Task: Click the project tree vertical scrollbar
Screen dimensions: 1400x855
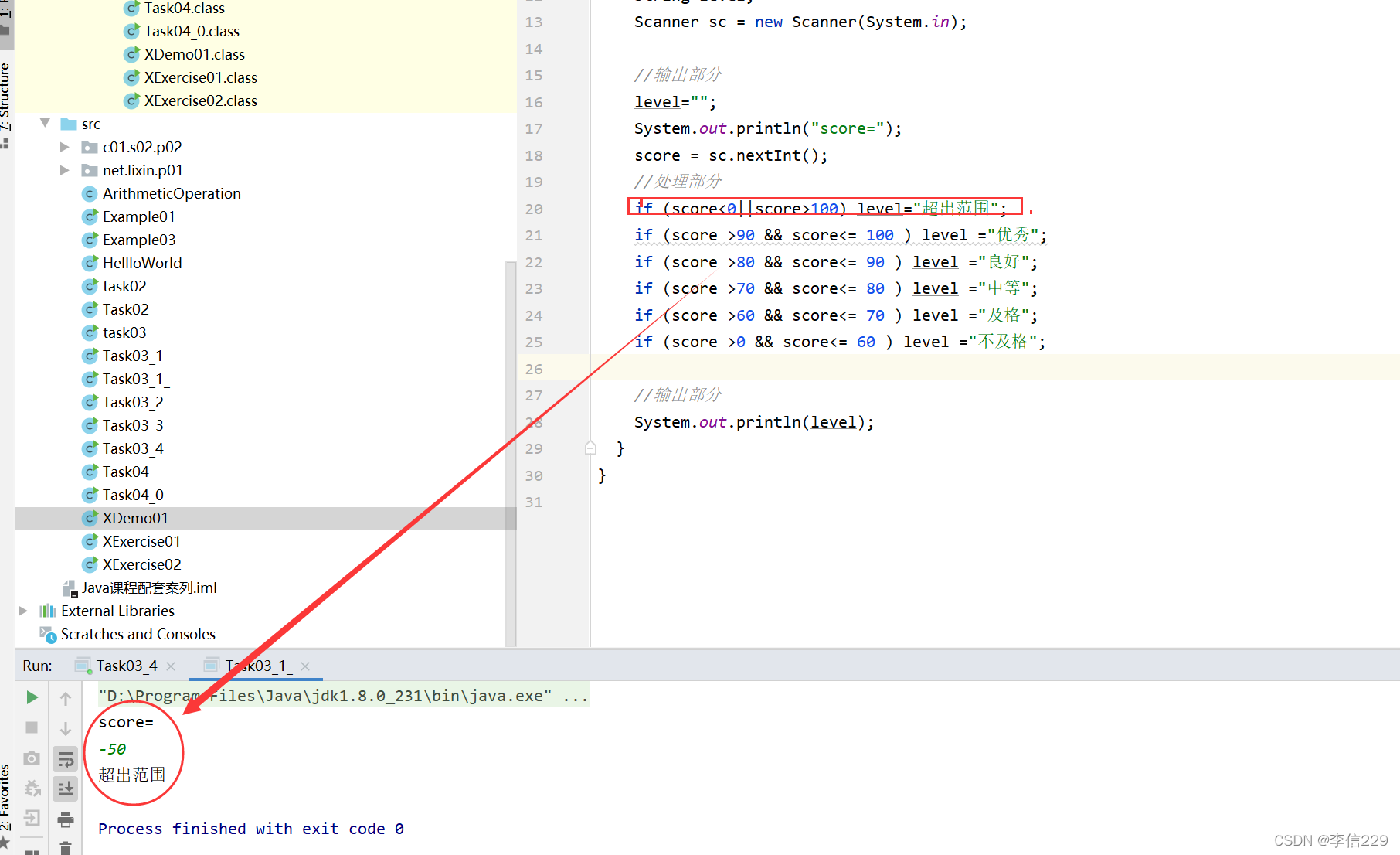Action: pyautogui.click(x=511, y=454)
